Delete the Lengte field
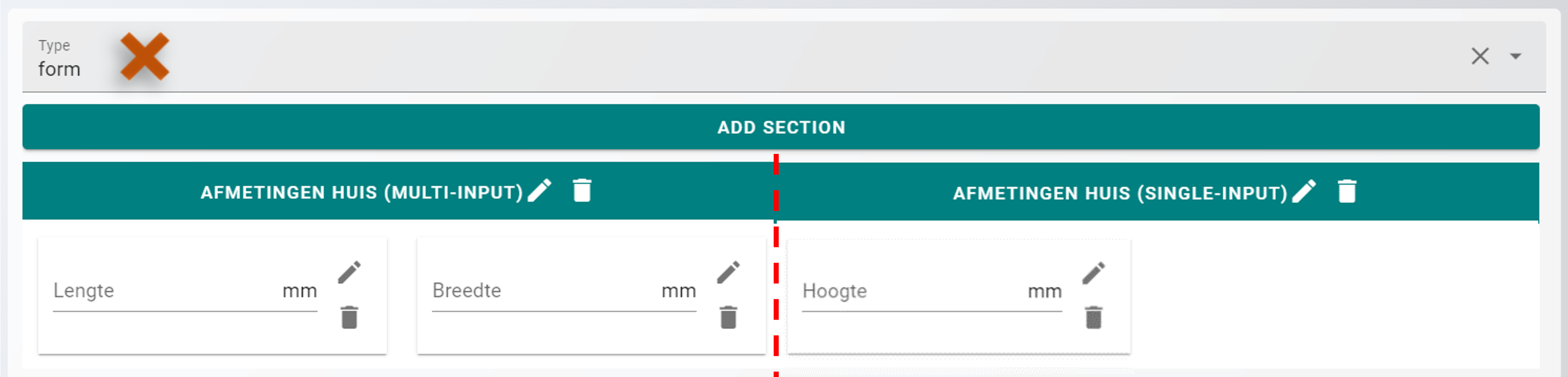 tap(349, 318)
